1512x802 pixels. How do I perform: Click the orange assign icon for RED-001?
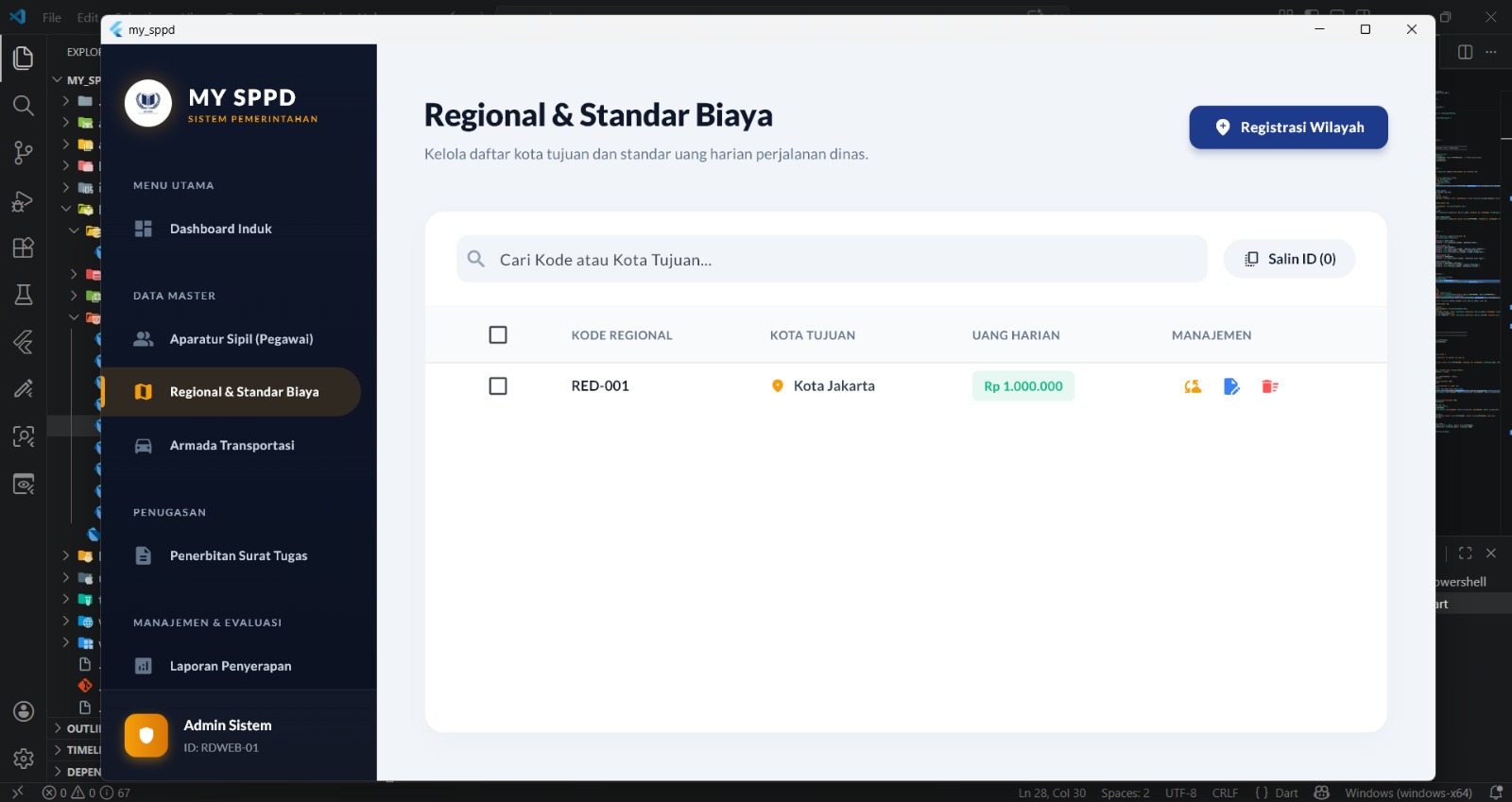(1193, 386)
